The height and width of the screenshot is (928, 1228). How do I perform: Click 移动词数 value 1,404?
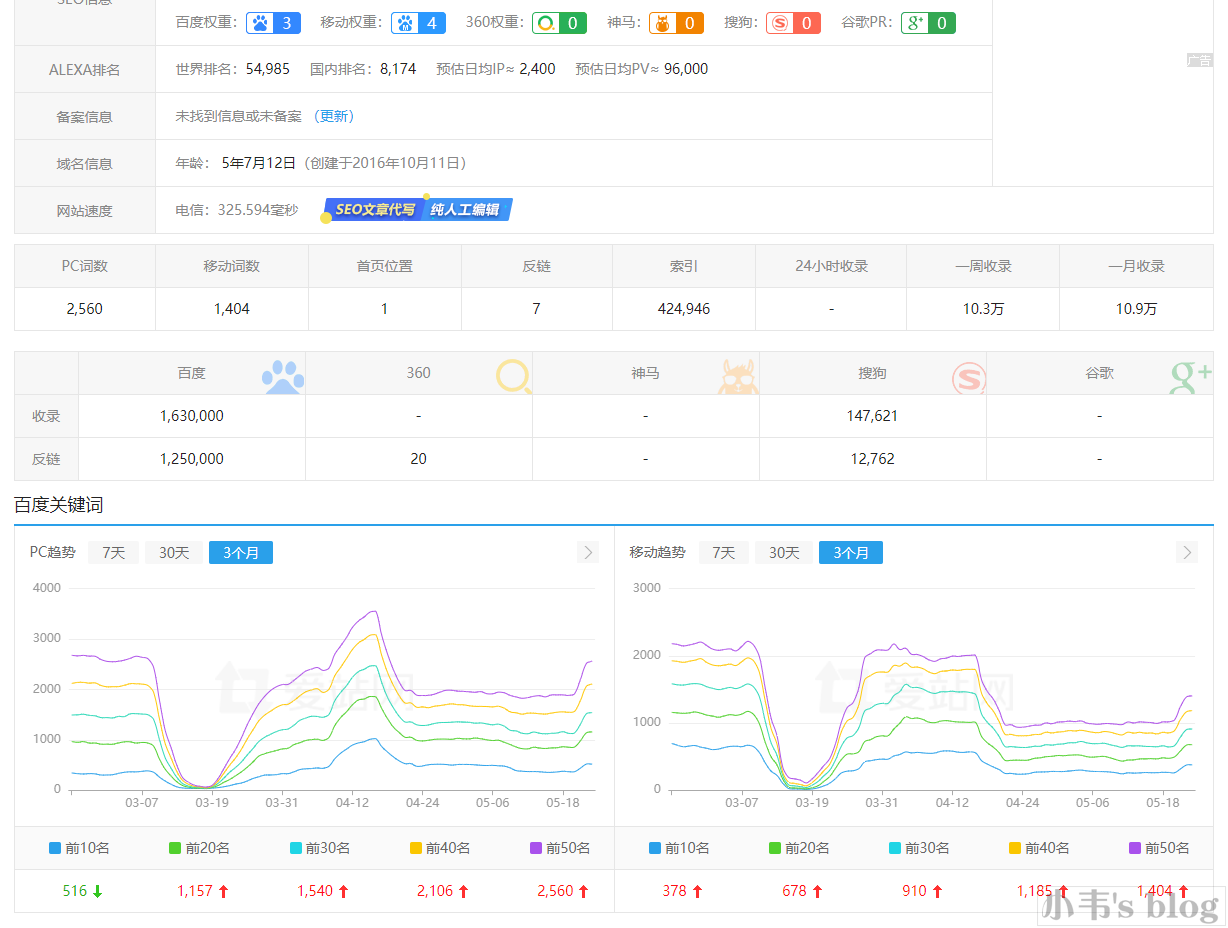coord(232,309)
